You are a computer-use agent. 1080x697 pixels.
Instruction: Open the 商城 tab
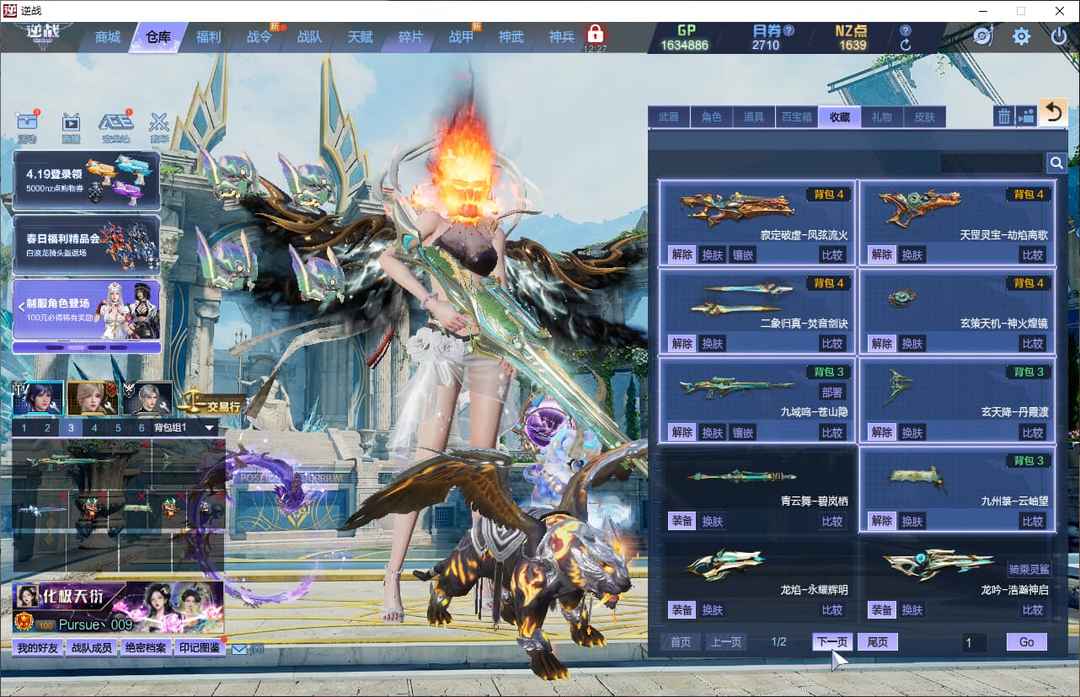pyautogui.click(x=107, y=37)
